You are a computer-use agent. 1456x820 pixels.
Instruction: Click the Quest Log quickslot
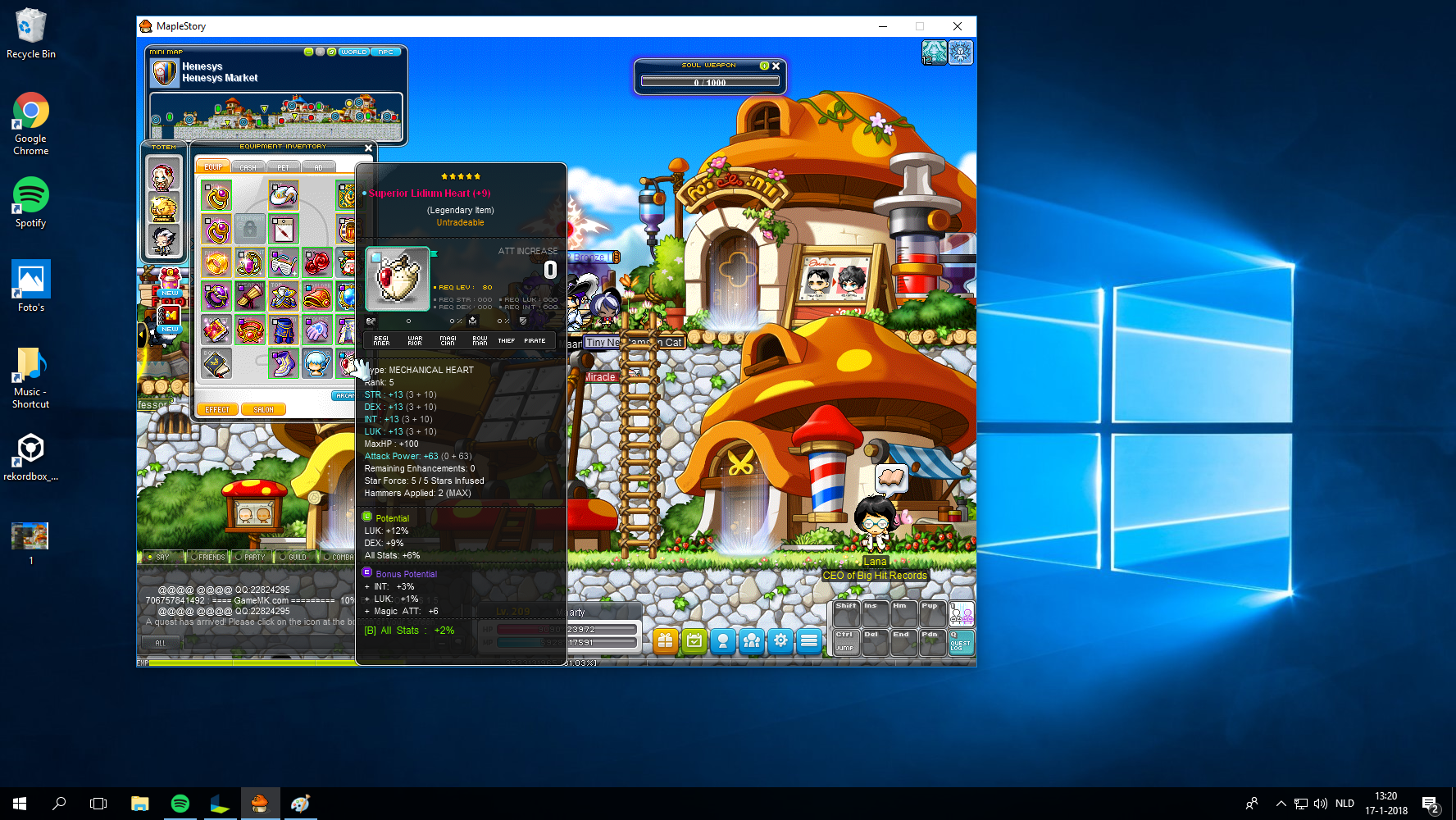click(x=961, y=642)
